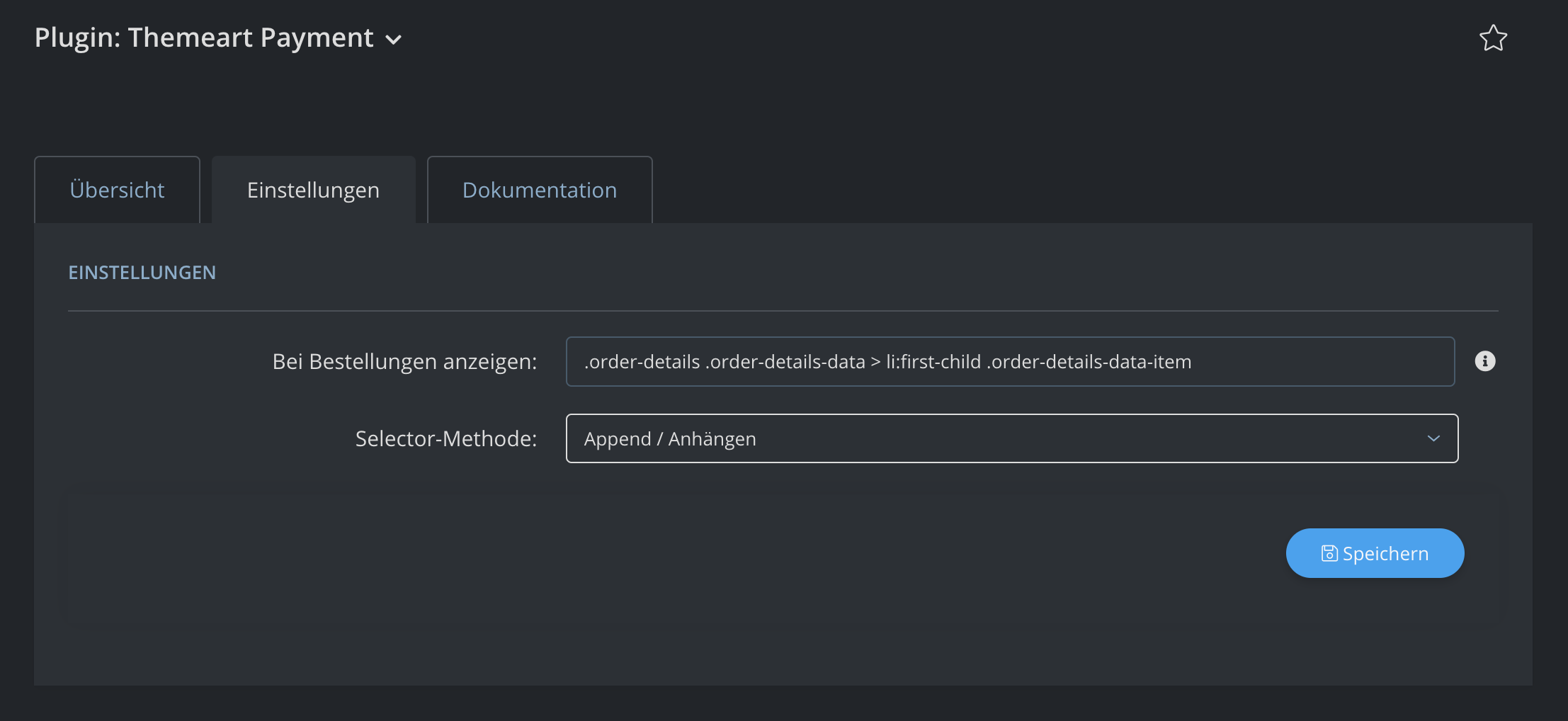Place cursor on '.order-details-data-item' in the input
This screenshot has width=1568, height=721.
pos(1089,362)
